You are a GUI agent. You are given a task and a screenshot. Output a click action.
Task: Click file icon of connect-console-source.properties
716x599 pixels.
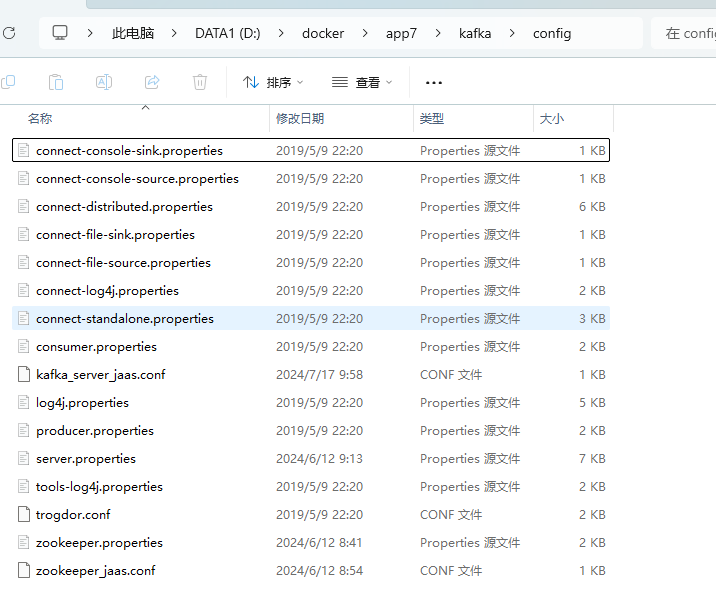click(24, 179)
